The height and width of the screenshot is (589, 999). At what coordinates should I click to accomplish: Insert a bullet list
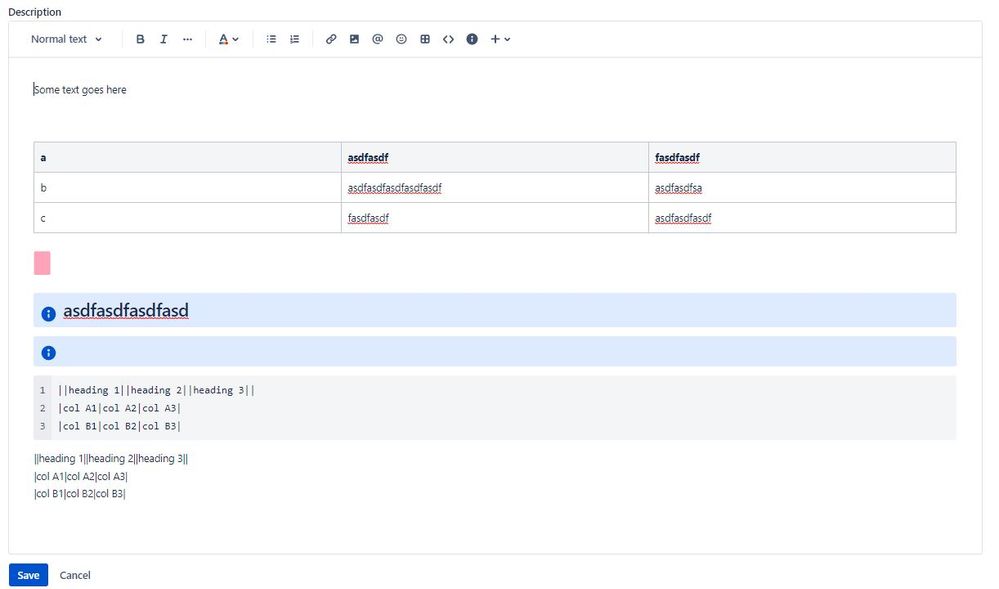tap(271, 39)
